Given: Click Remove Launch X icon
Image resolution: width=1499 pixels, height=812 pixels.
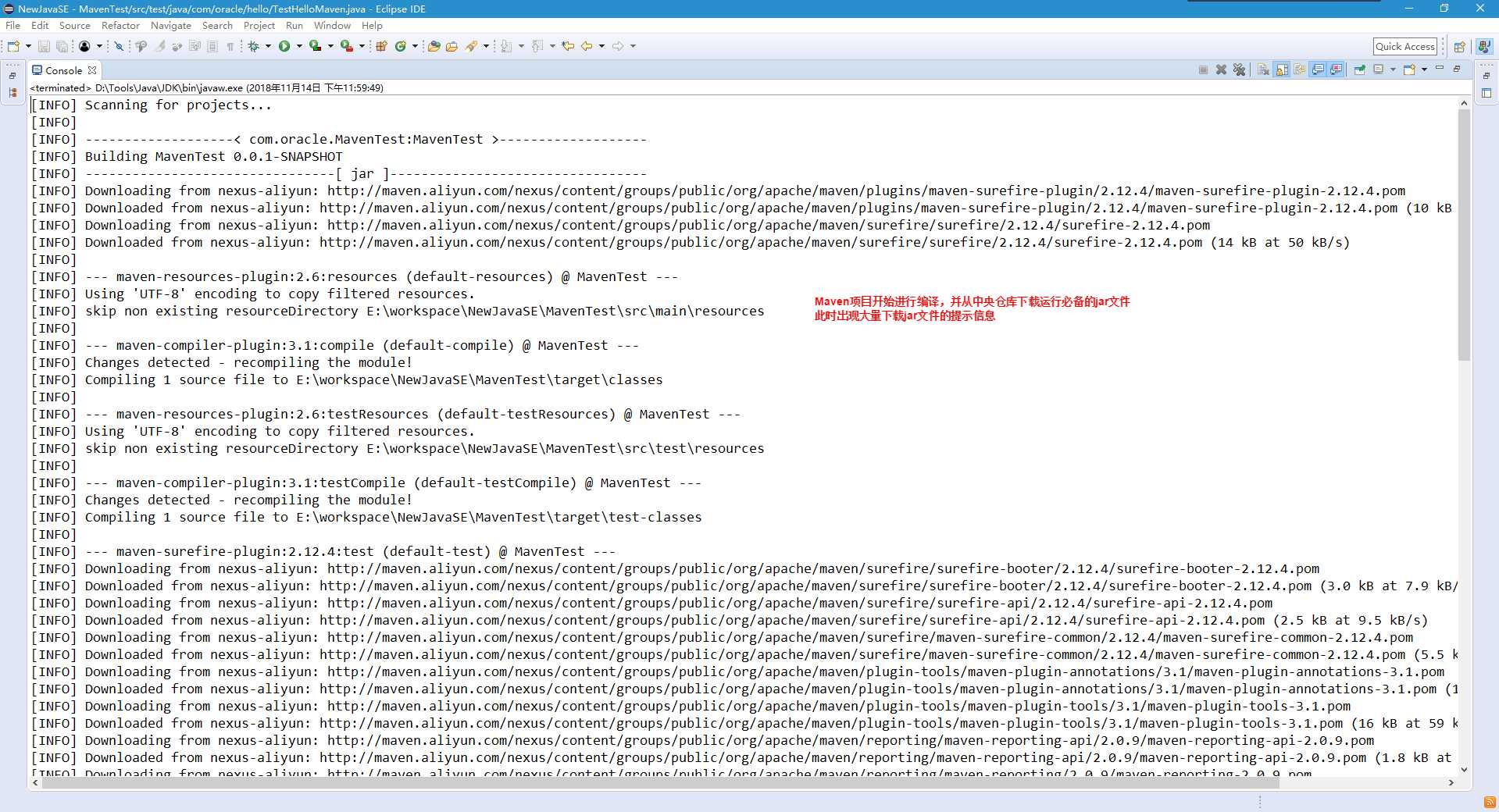Looking at the screenshot, I should pos(1221,69).
